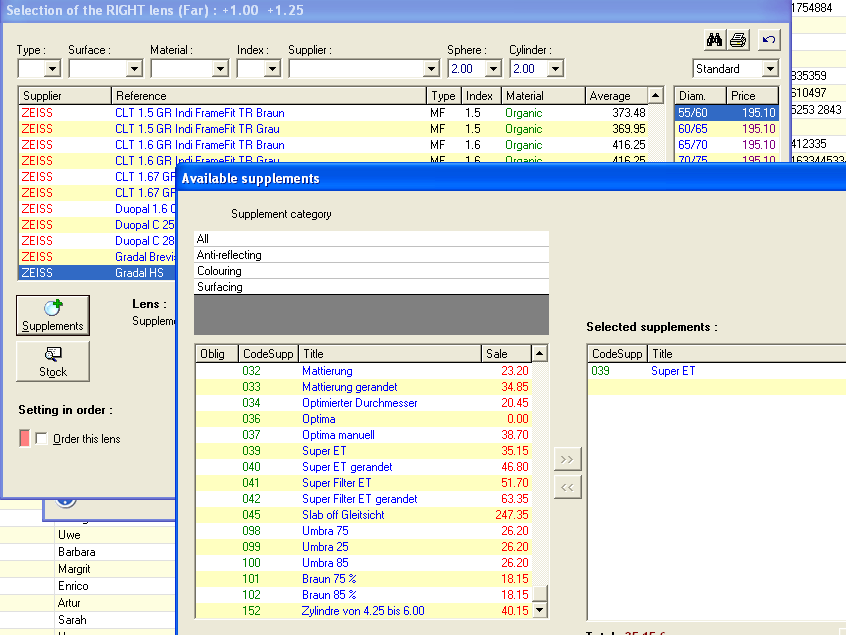The width and height of the screenshot is (846, 635).
Task: Click the pink order status color box
Action: 24,439
